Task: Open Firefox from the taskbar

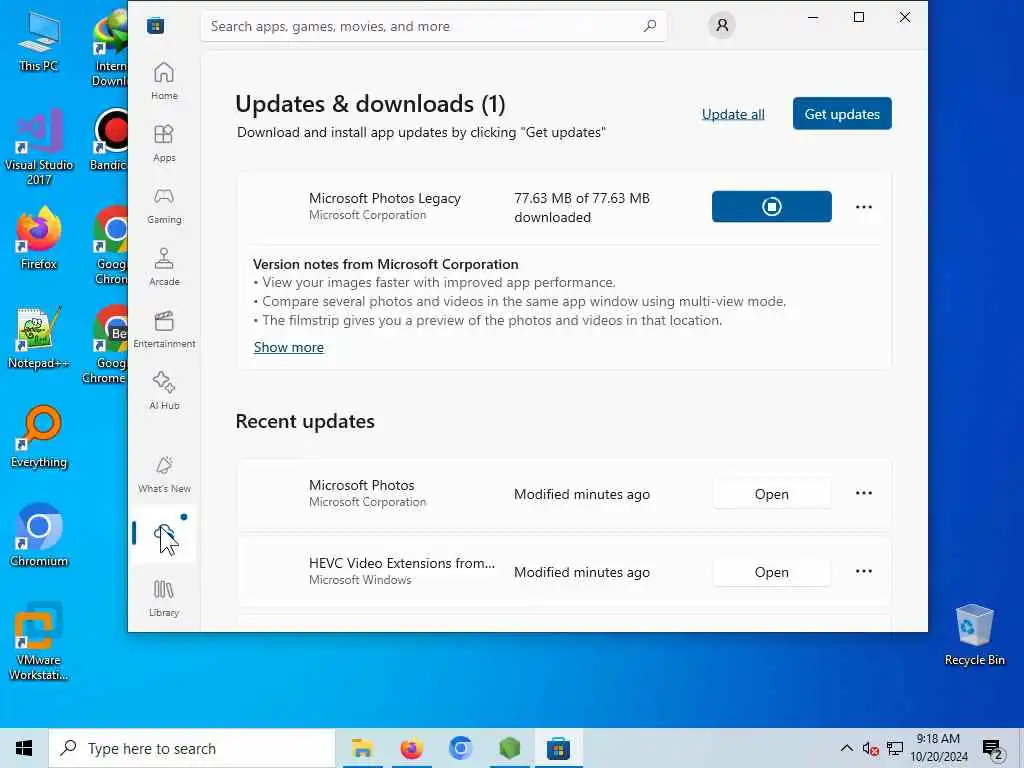Action: pos(411,748)
